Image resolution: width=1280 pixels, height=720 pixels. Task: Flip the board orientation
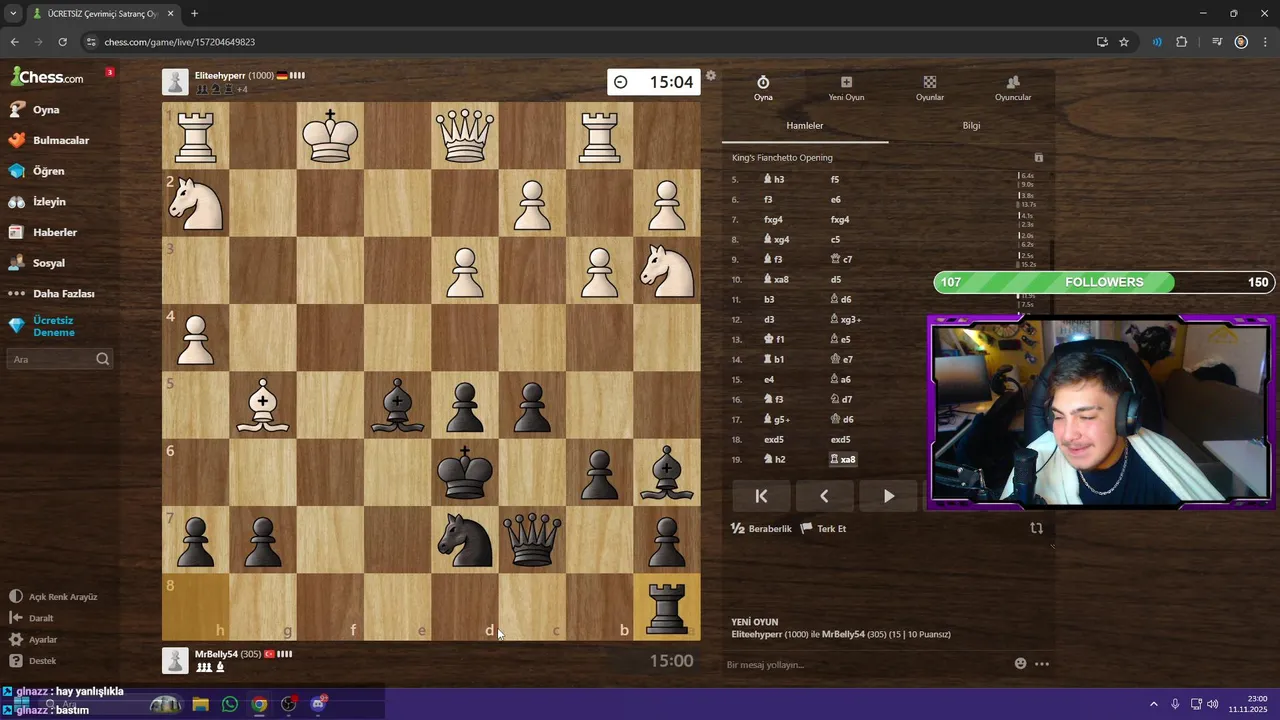pos(1037,528)
